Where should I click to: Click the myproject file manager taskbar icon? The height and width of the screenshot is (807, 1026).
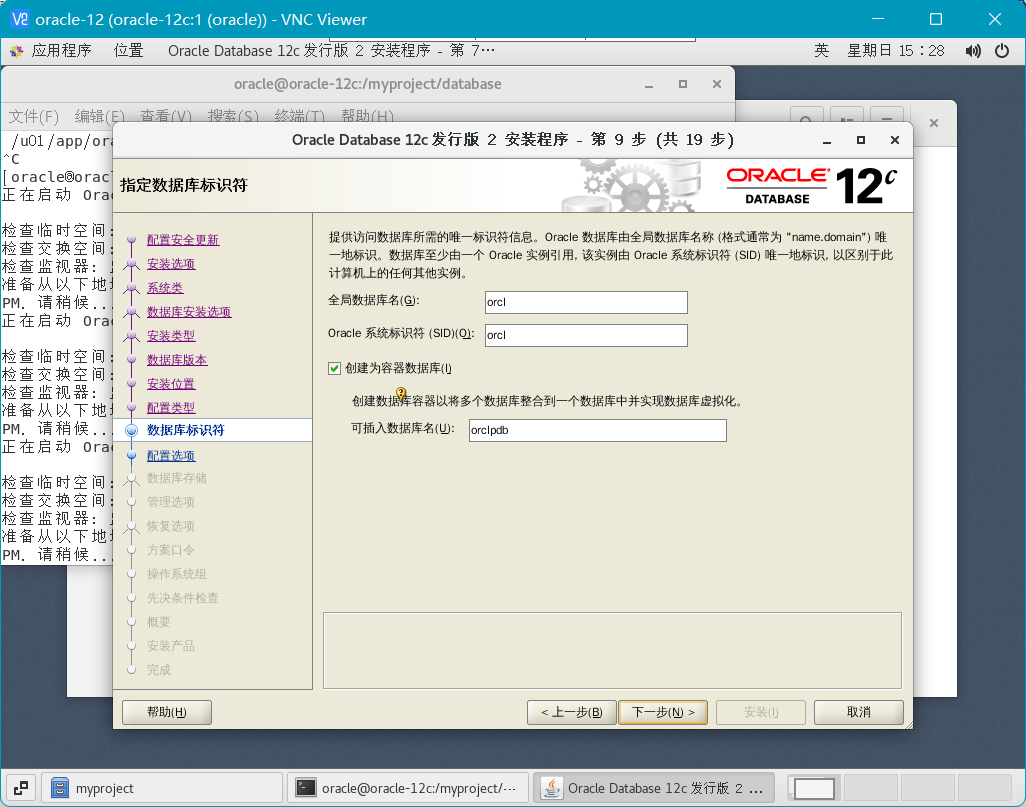(60, 788)
